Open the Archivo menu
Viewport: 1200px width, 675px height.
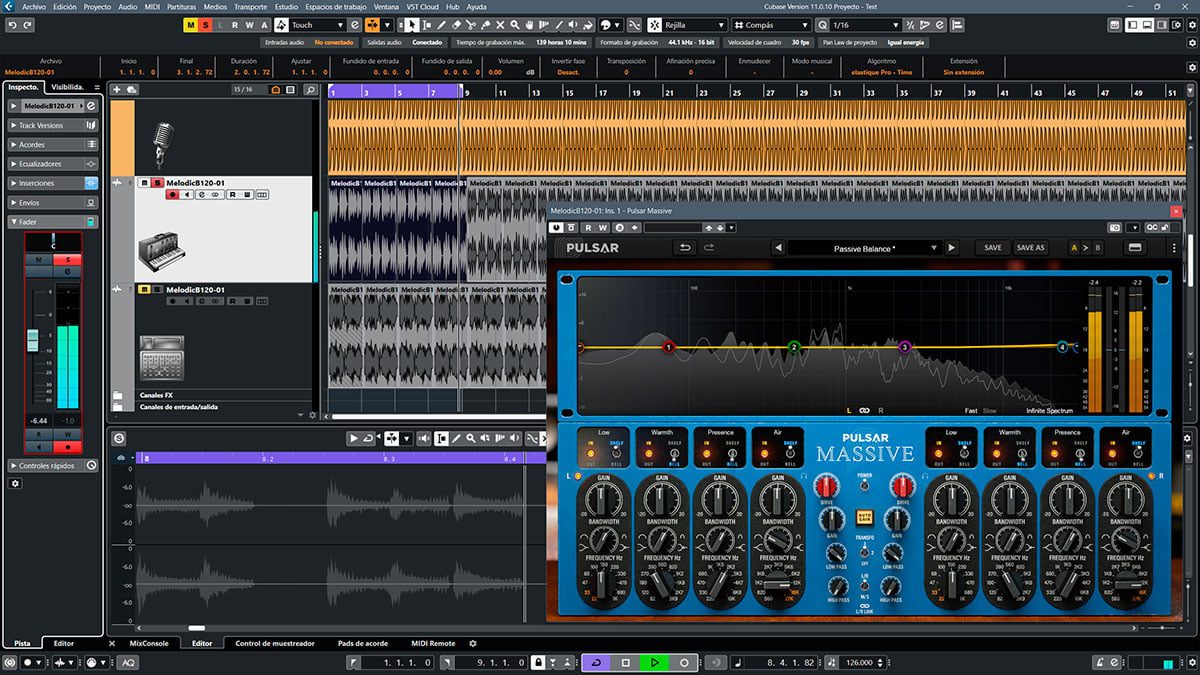click(34, 6)
